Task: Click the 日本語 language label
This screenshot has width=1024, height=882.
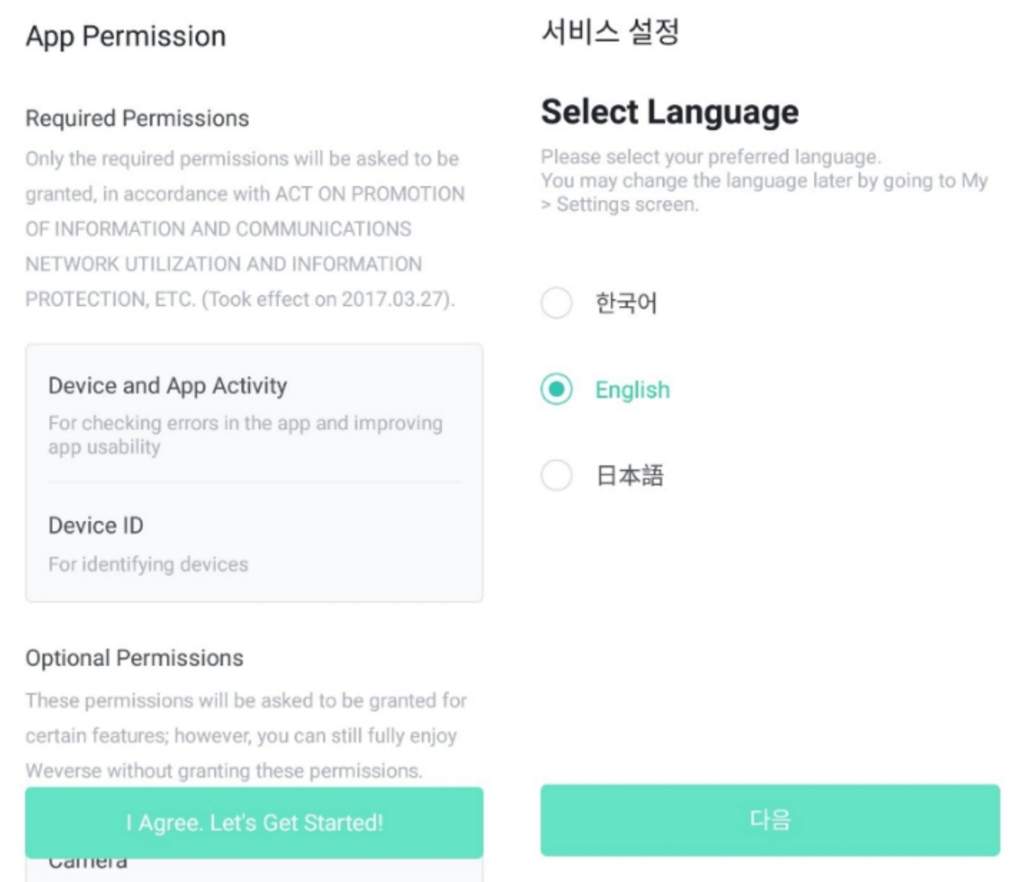Action: [x=630, y=476]
